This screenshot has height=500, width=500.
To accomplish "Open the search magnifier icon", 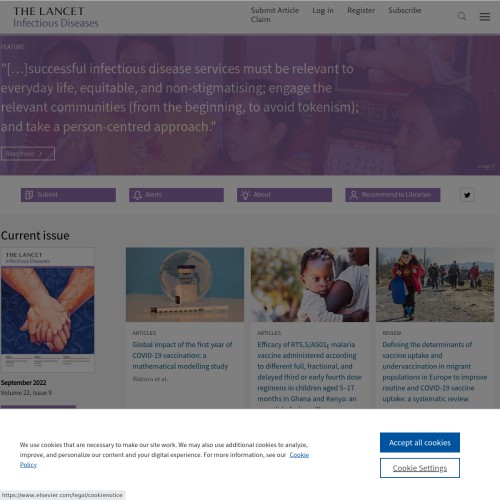I will pyautogui.click(x=462, y=16).
